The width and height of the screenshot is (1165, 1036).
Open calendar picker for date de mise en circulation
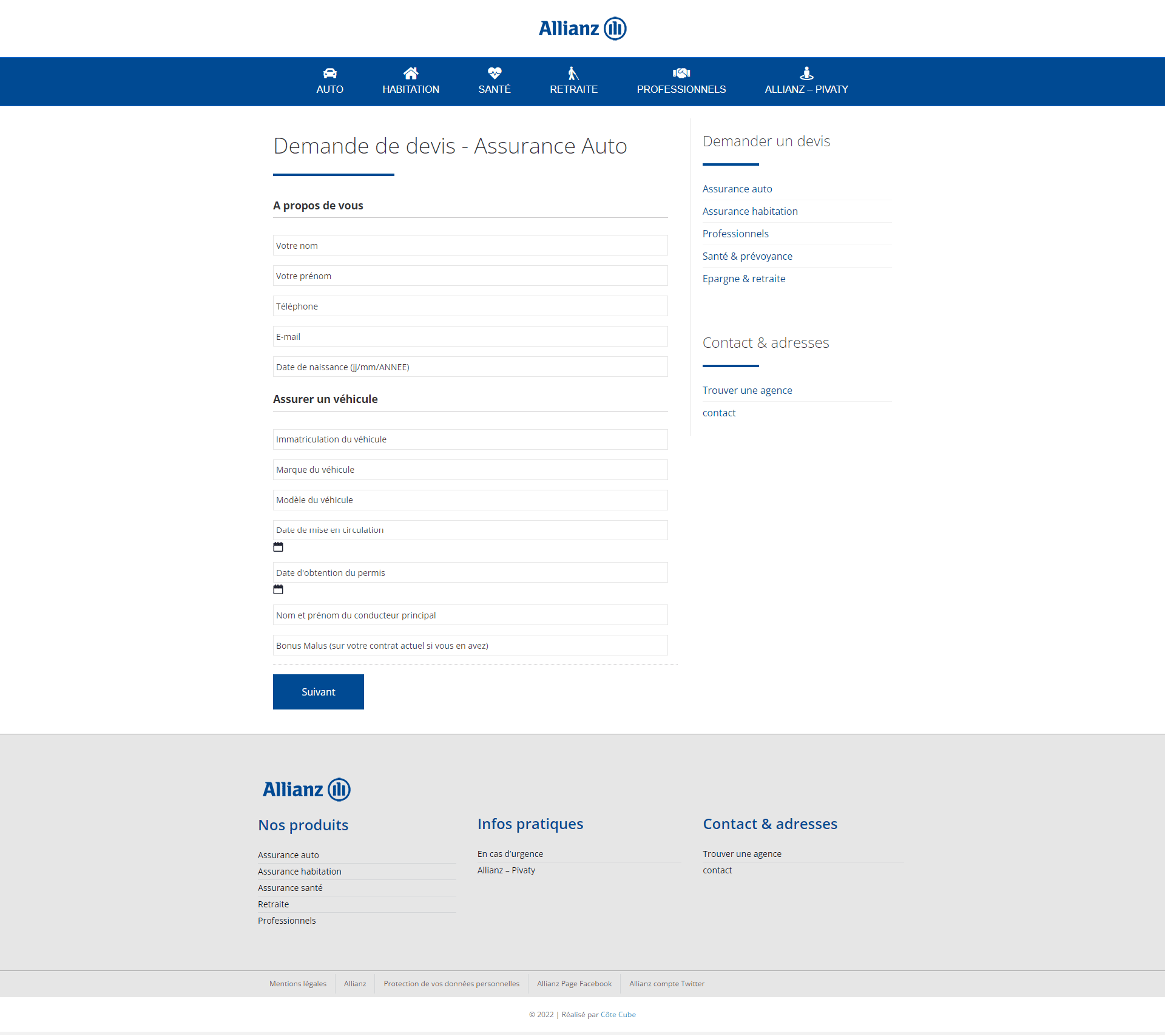click(278, 547)
